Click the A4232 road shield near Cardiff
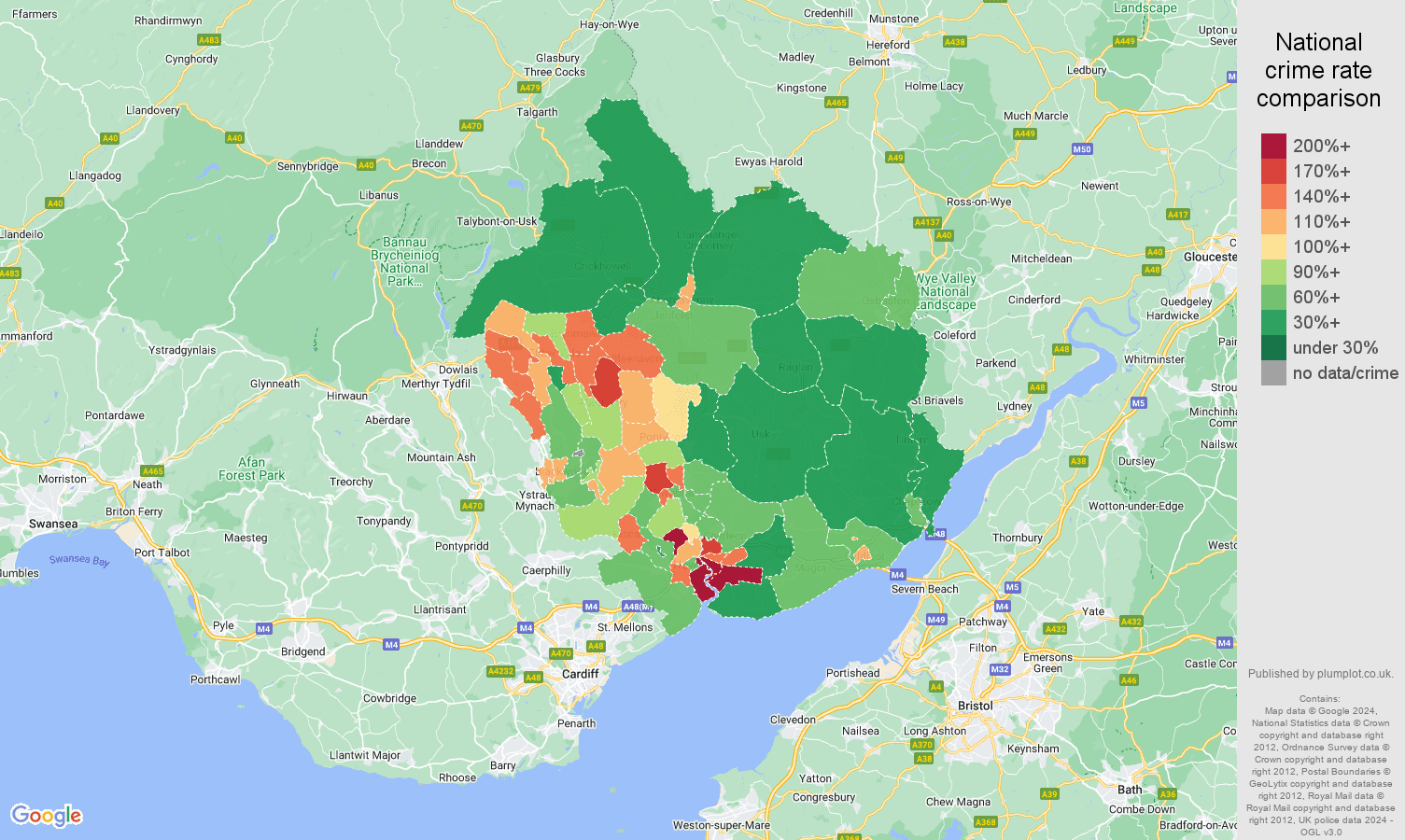This screenshot has width=1405, height=840. (x=501, y=671)
